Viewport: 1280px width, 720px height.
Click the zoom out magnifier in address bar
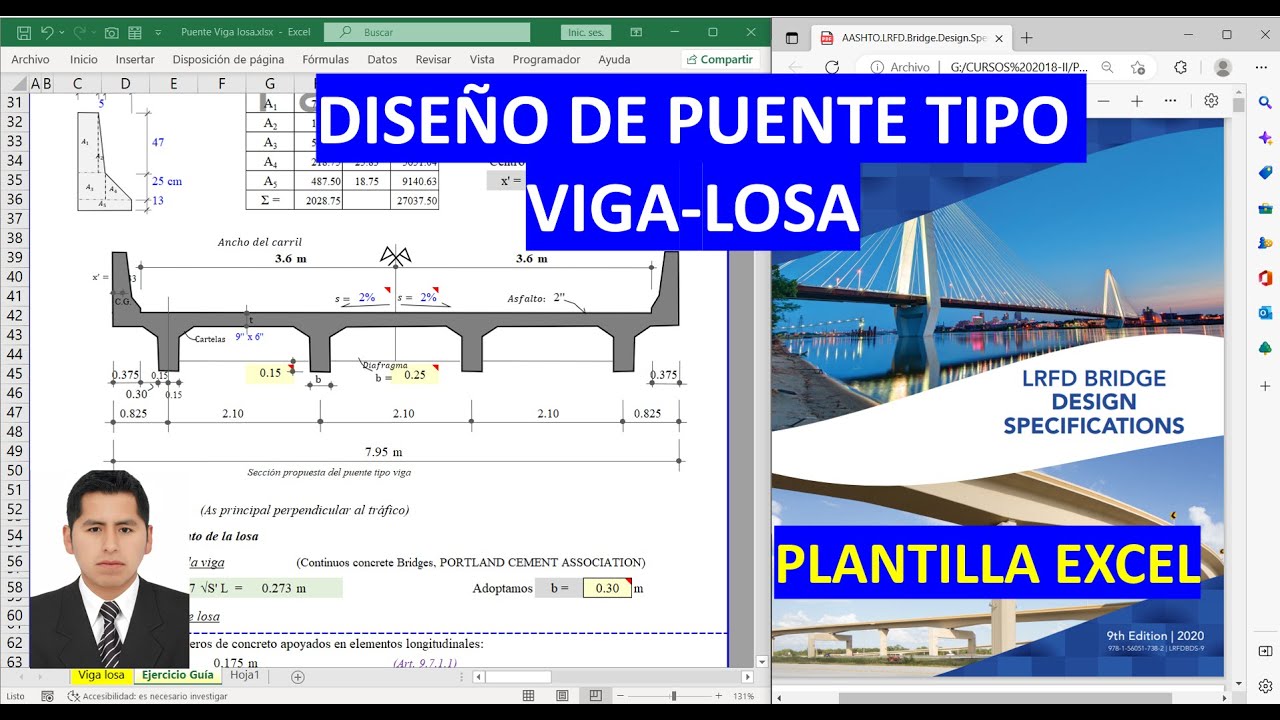coord(1108,67)
